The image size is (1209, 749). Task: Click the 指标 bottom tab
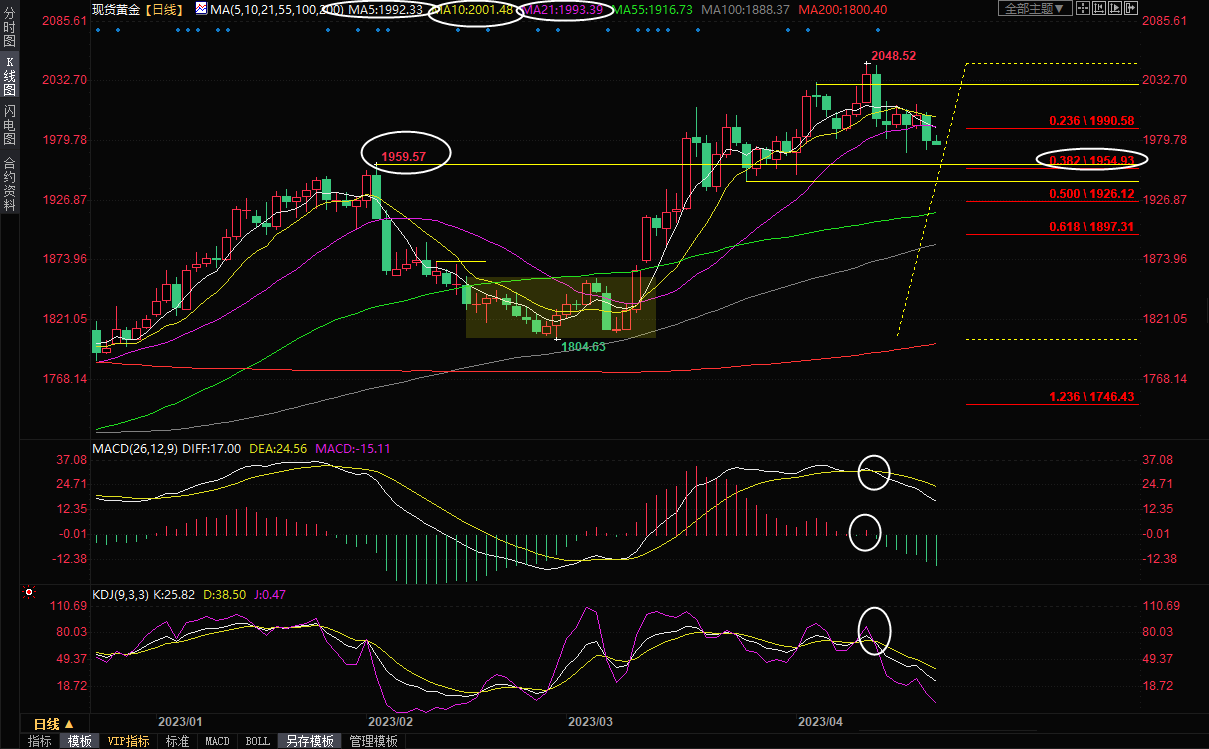point(40,741)
